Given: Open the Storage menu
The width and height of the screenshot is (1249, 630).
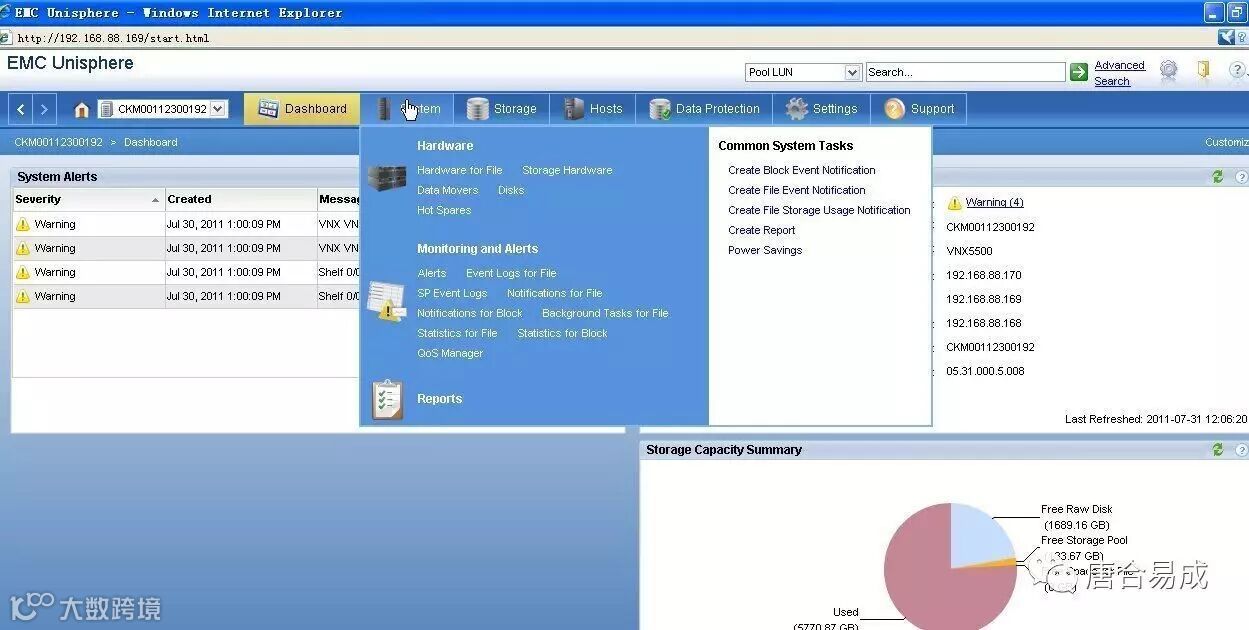Looking at the screenshot, I should (502, 109).
